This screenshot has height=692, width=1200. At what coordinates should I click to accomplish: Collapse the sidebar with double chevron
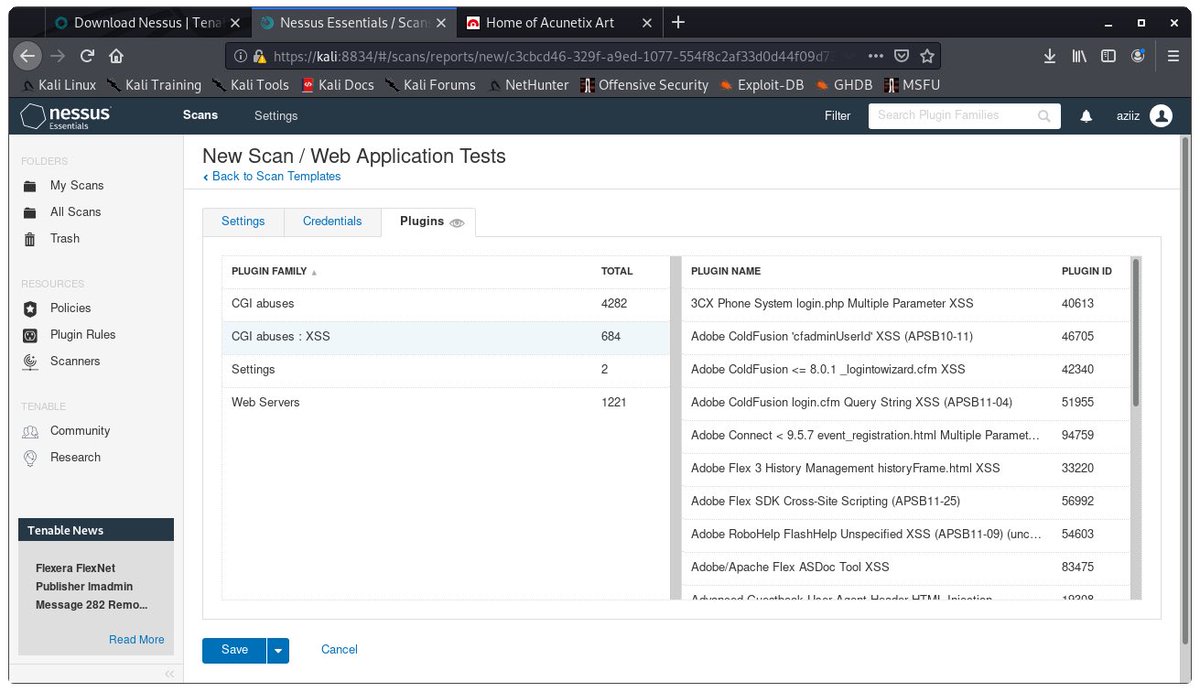[x=169, y=674]
